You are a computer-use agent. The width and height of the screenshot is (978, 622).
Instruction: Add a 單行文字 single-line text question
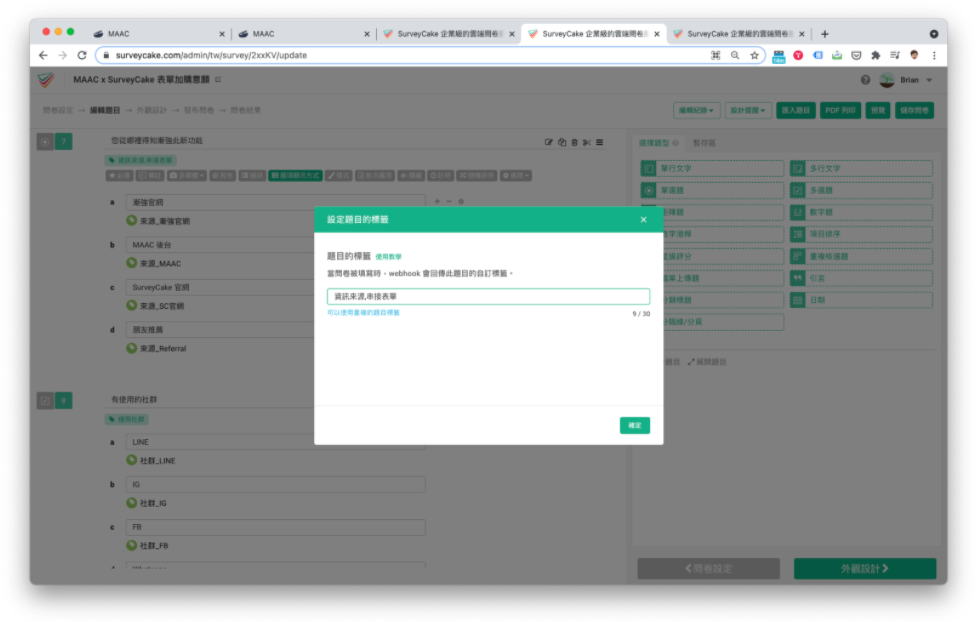712,168
